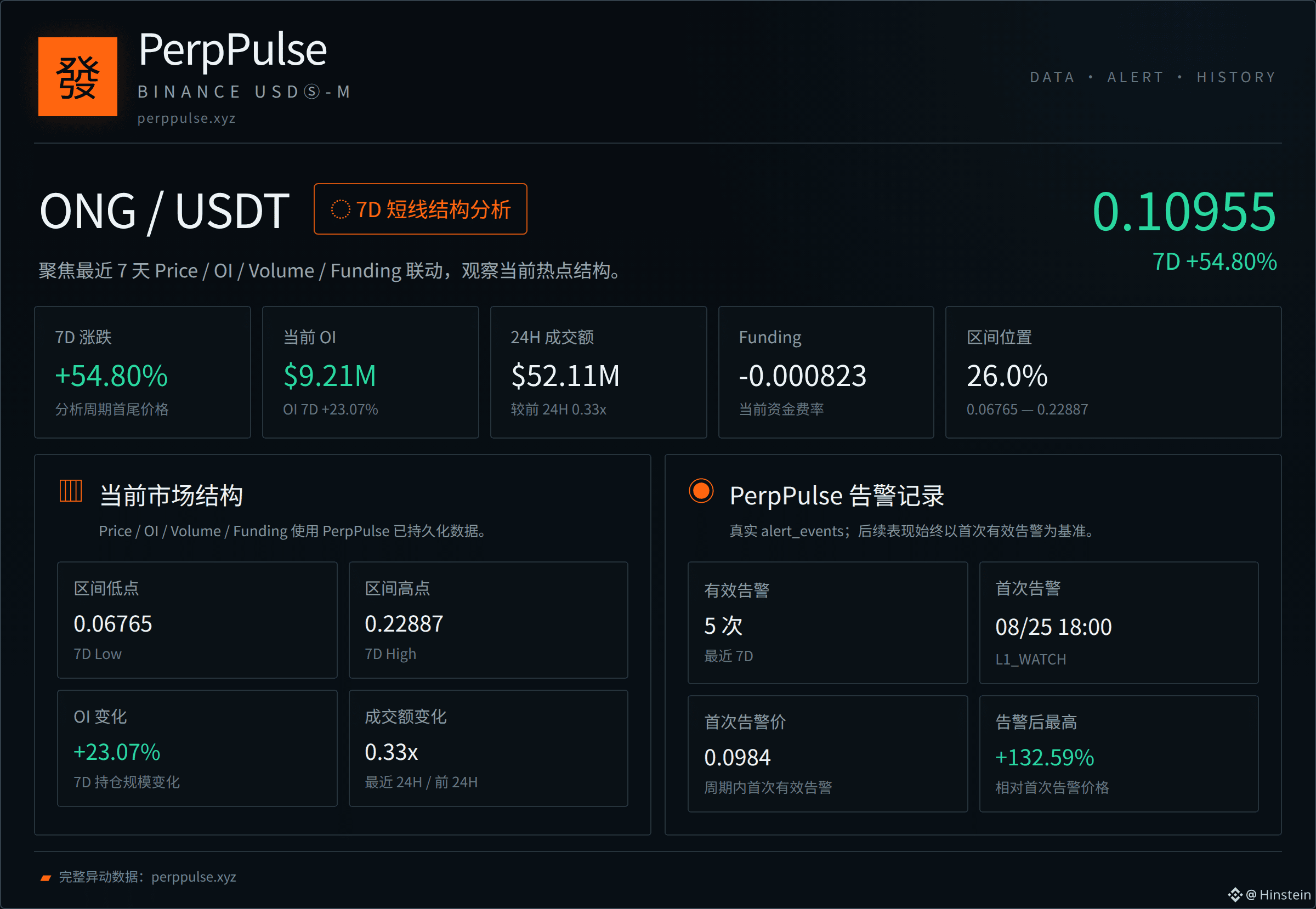Click the 最近 7D caption
The image size is (1316, 909).
729,656
